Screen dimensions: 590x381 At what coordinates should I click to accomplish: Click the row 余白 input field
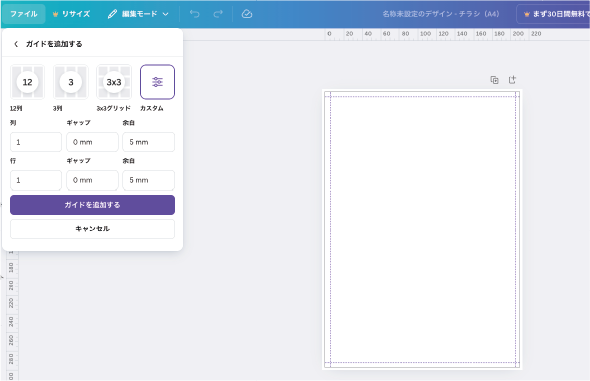pos(149,180)
